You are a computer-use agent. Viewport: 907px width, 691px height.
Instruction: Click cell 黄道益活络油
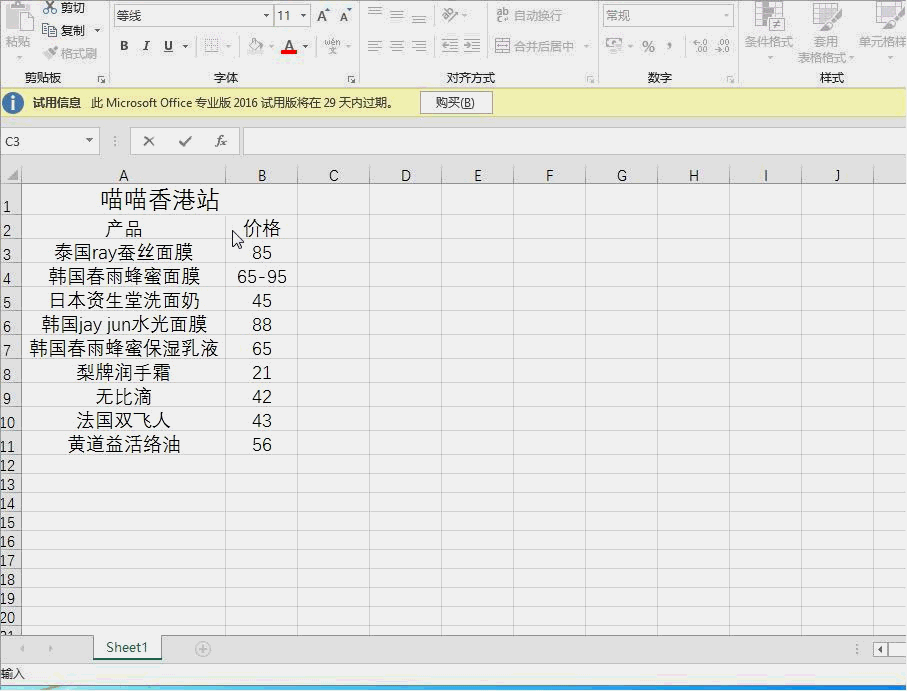(x=124, y=444)
